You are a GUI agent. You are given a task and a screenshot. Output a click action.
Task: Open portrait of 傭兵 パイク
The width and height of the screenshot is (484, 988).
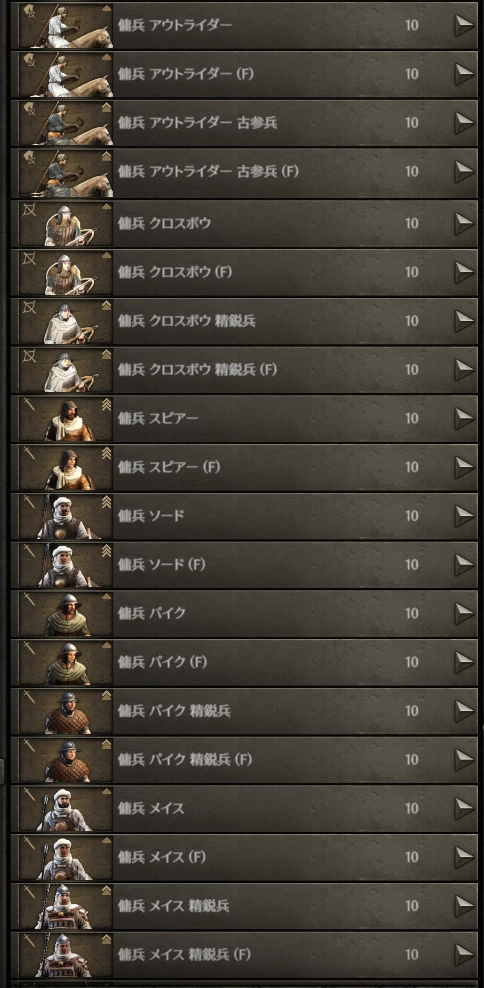click(x=66, y=614)
